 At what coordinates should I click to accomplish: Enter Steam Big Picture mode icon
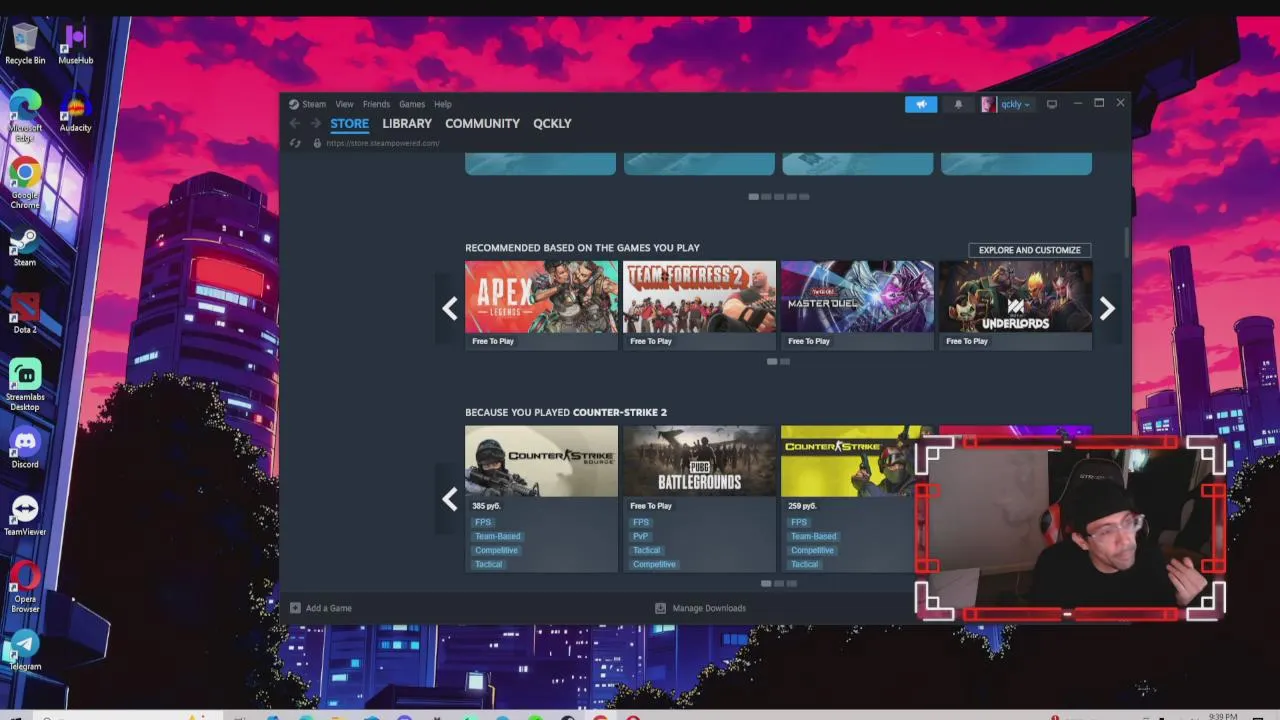click(1052, 104)
